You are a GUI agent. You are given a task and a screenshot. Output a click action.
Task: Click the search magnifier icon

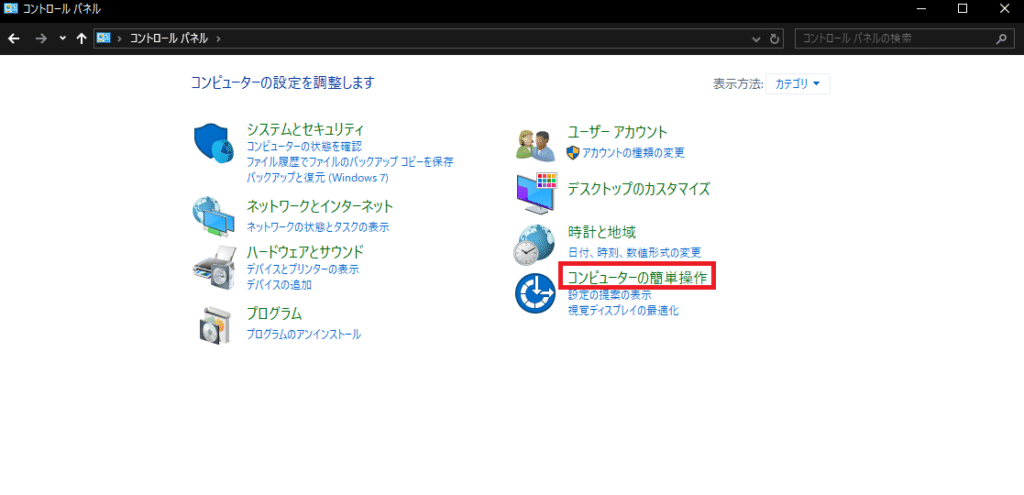point(1001,39)
